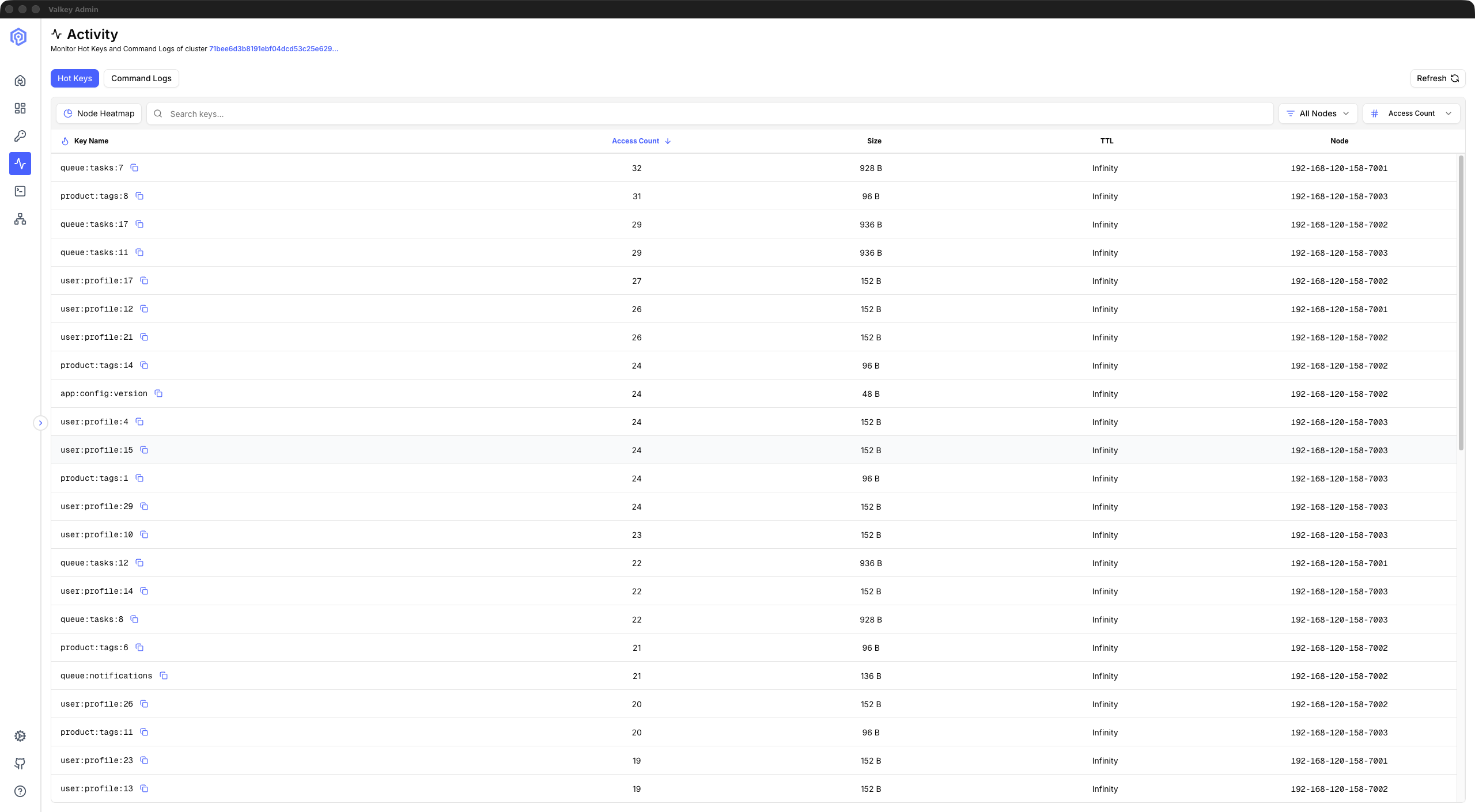Click access count value 32

637,168
